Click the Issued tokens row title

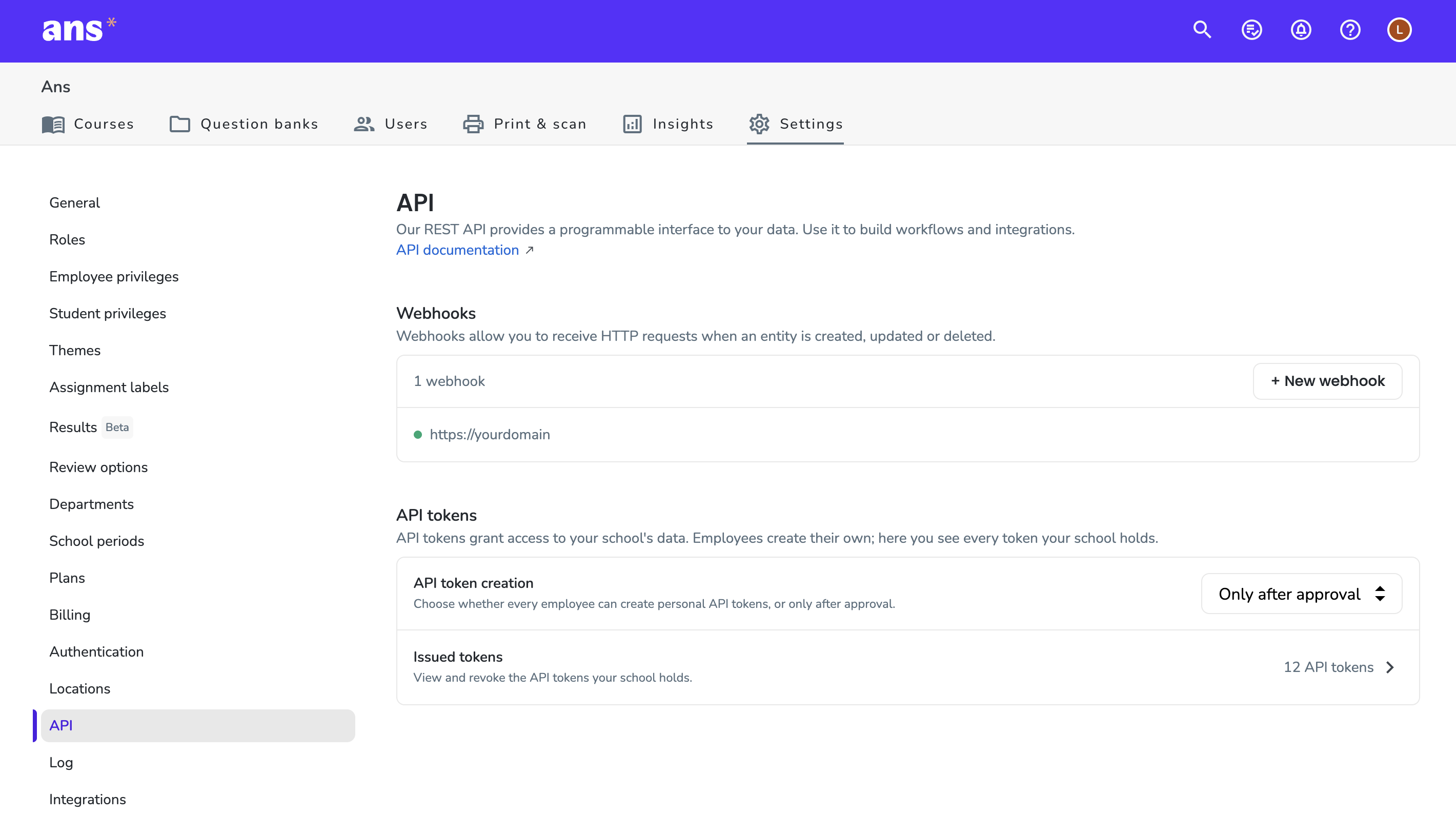[458, 656]
